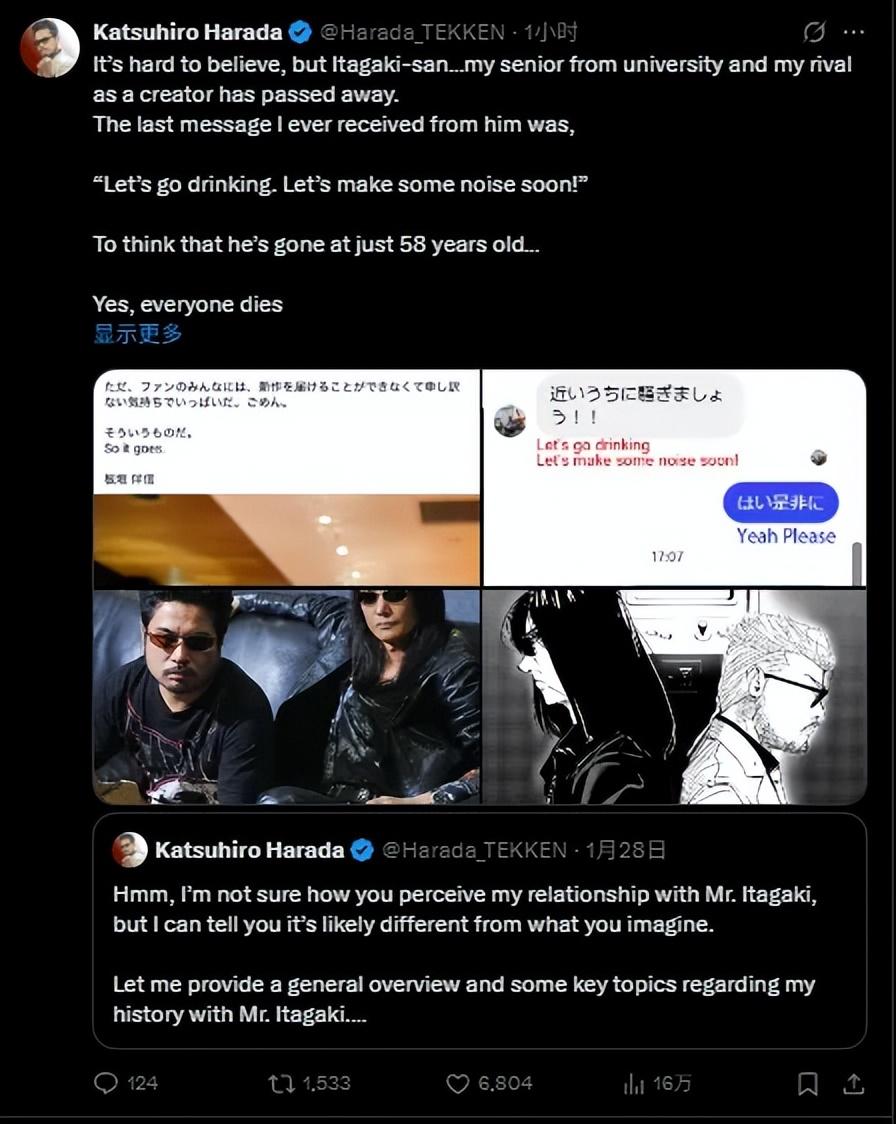Open the black and white manga illustration
The height and width of the screenshot is (1124, 896).
tap(675, 696)
